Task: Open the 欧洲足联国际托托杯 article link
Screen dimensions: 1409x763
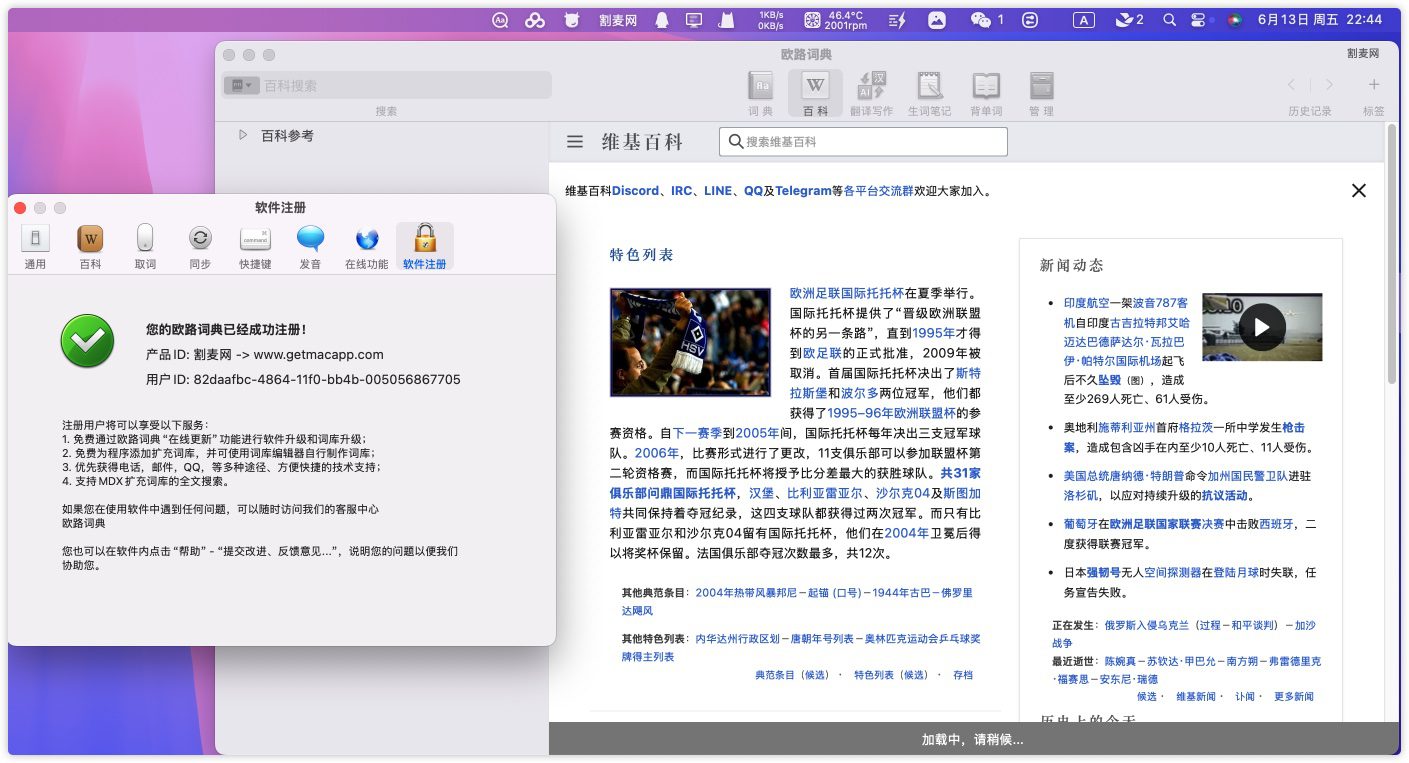Action: click(847, 294)
